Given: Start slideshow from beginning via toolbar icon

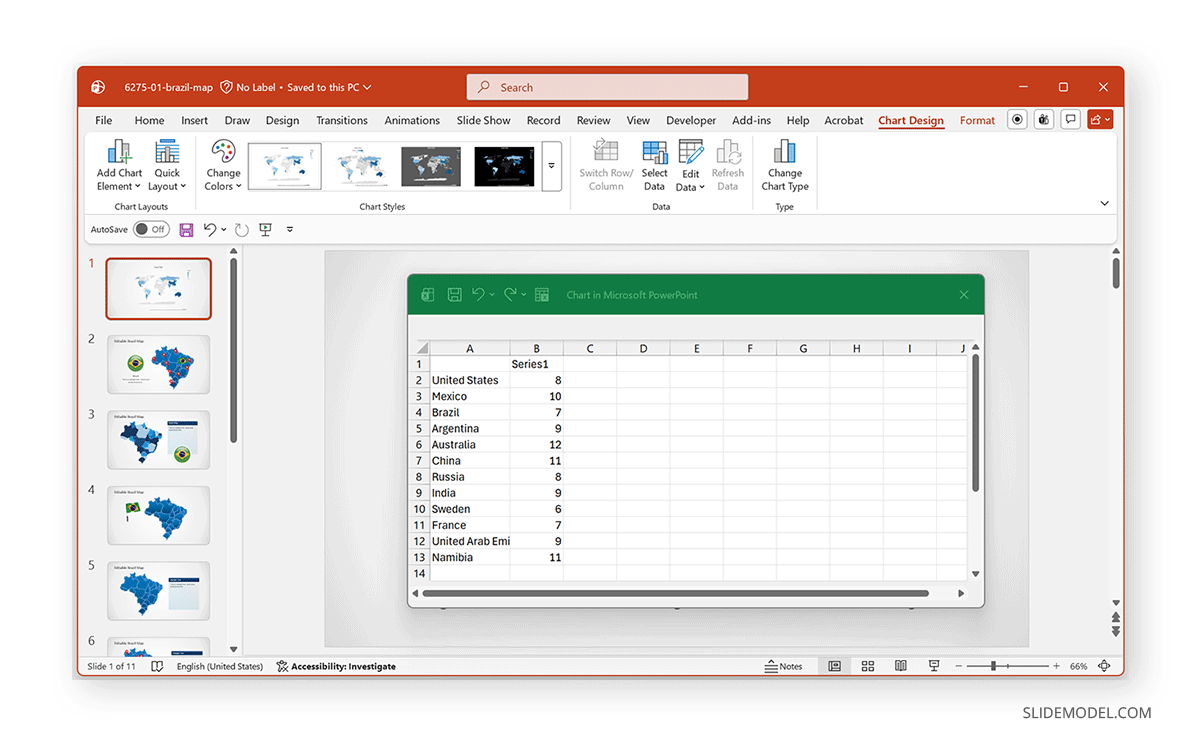Looking at the screenshot, I should click(266, 230).
